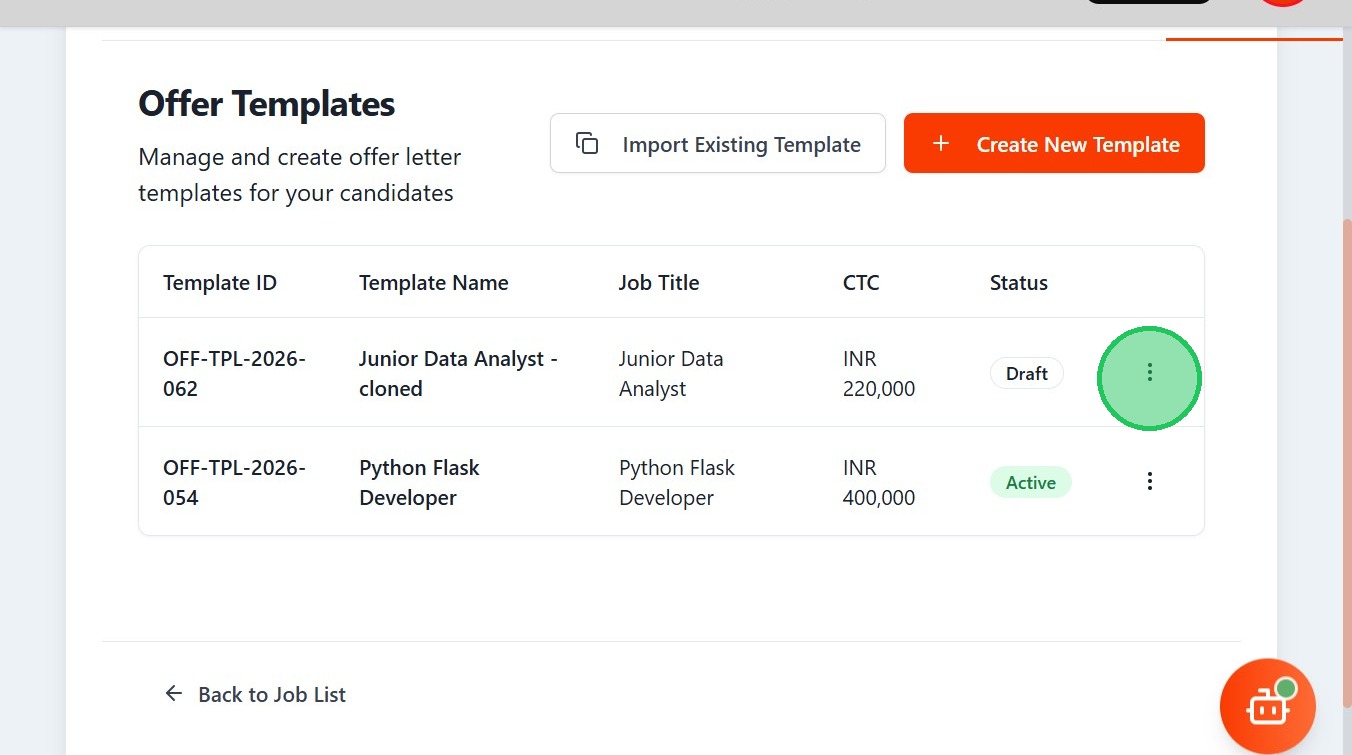Click the plus icon on Create New Template

coord(940,144)
